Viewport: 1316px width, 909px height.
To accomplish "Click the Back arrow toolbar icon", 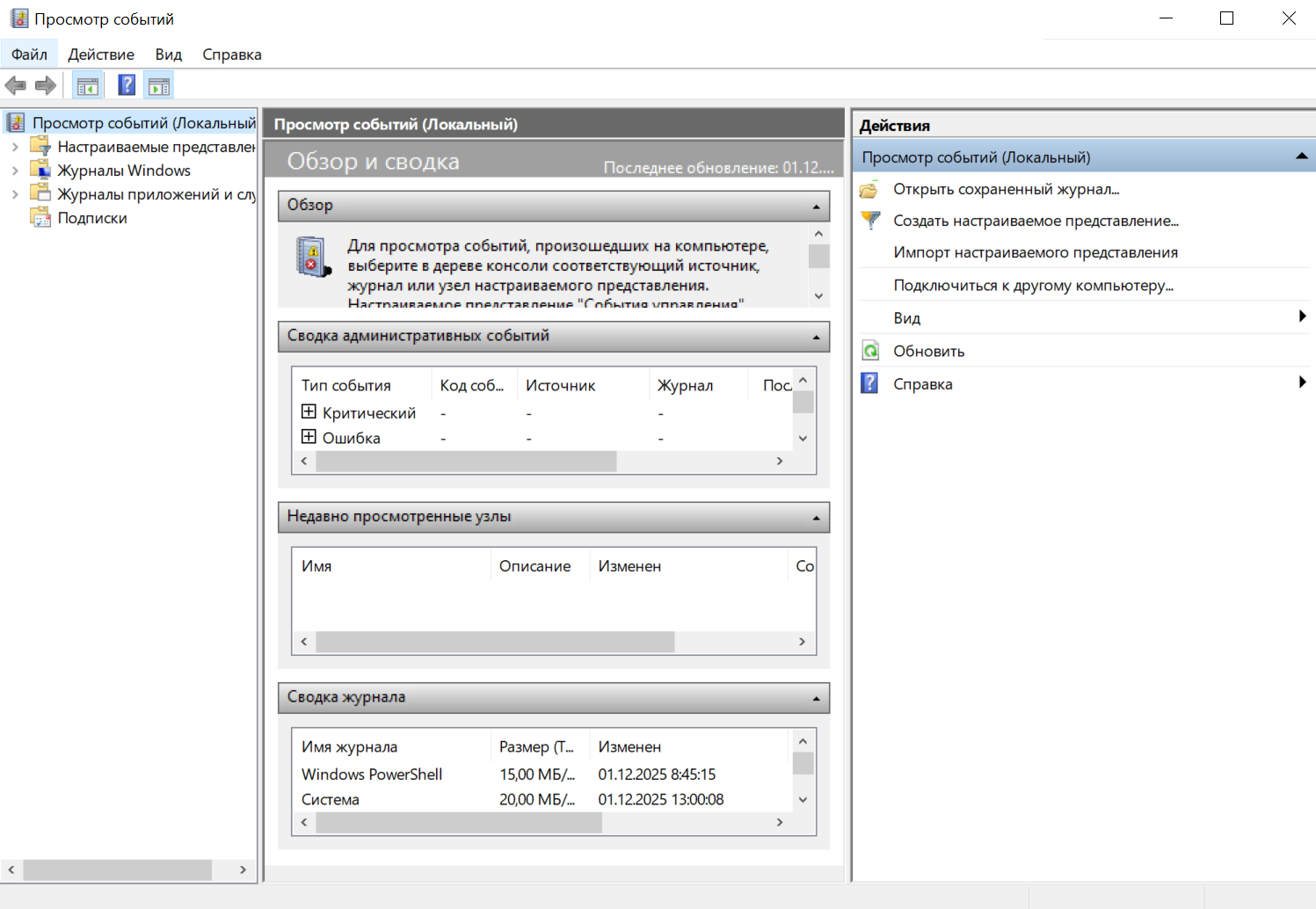I will (x=16, y=85).
